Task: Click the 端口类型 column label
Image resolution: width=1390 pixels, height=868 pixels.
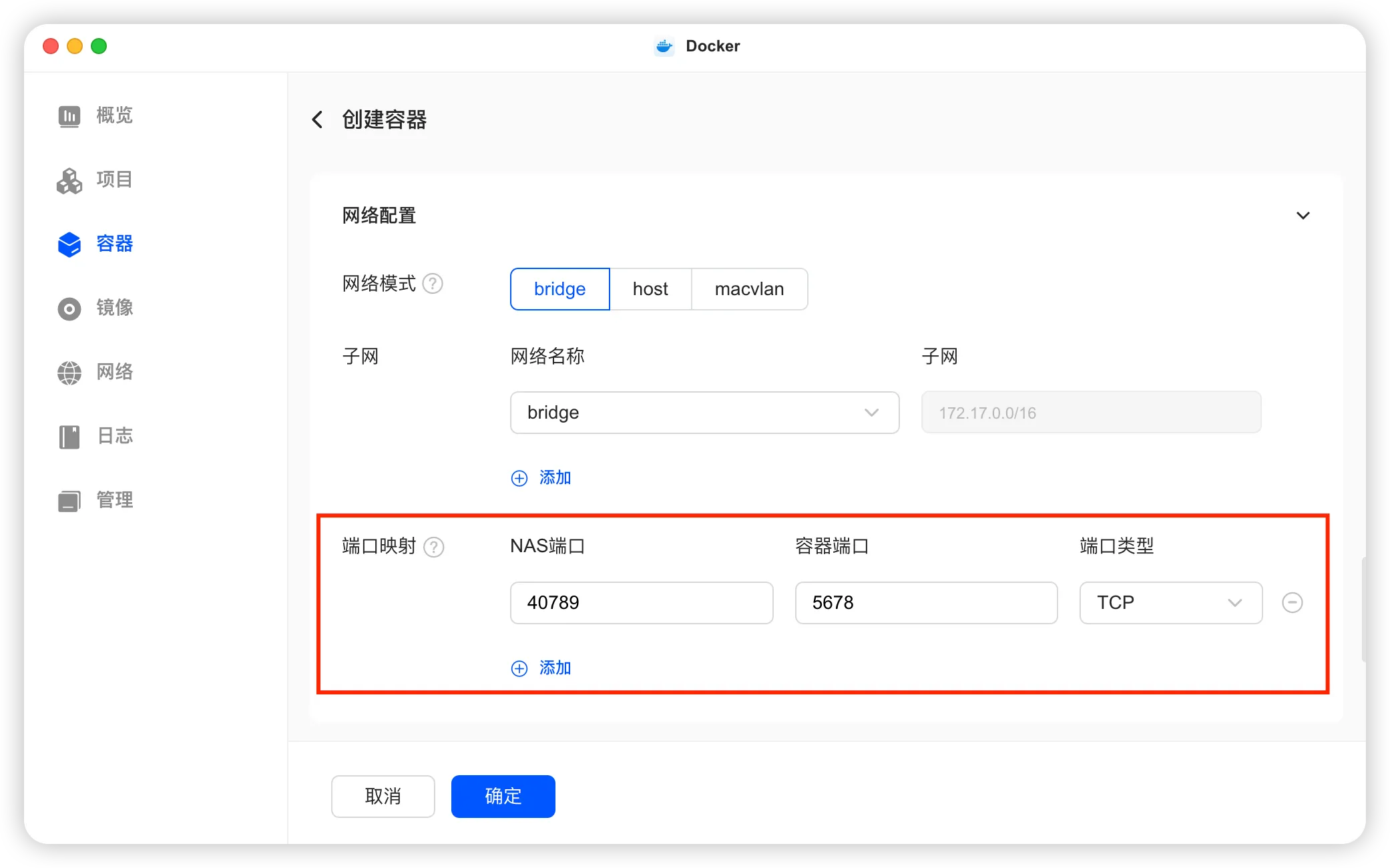Action: pyautogui.click(x=1117, y=546)
